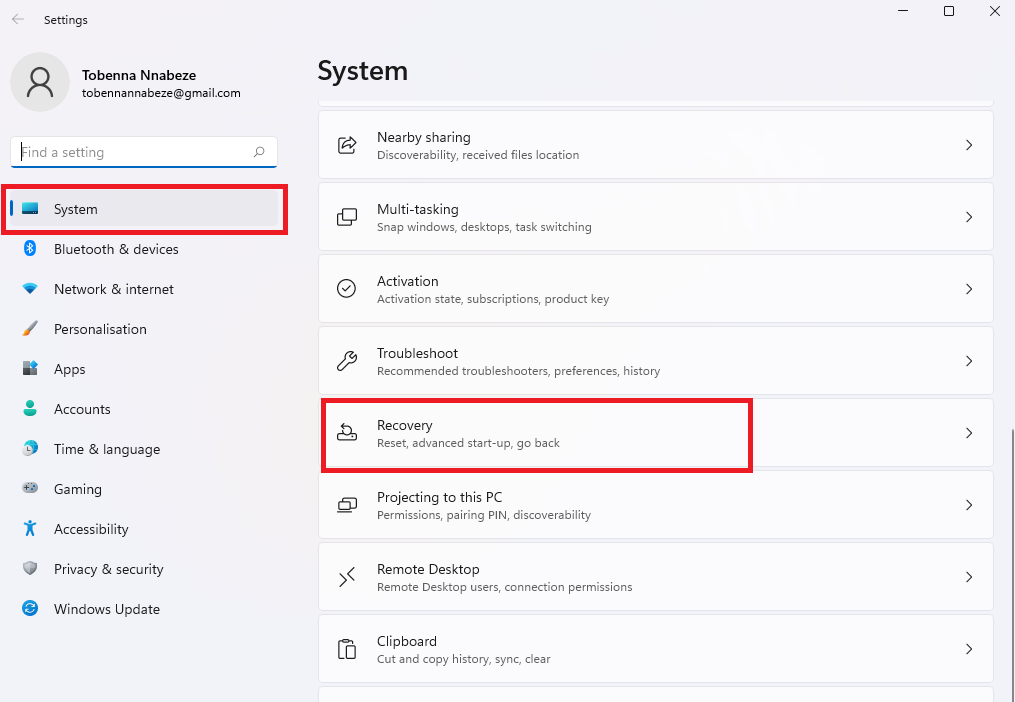Expand the Activation row chevron
1015x702 pixels.
968,289
